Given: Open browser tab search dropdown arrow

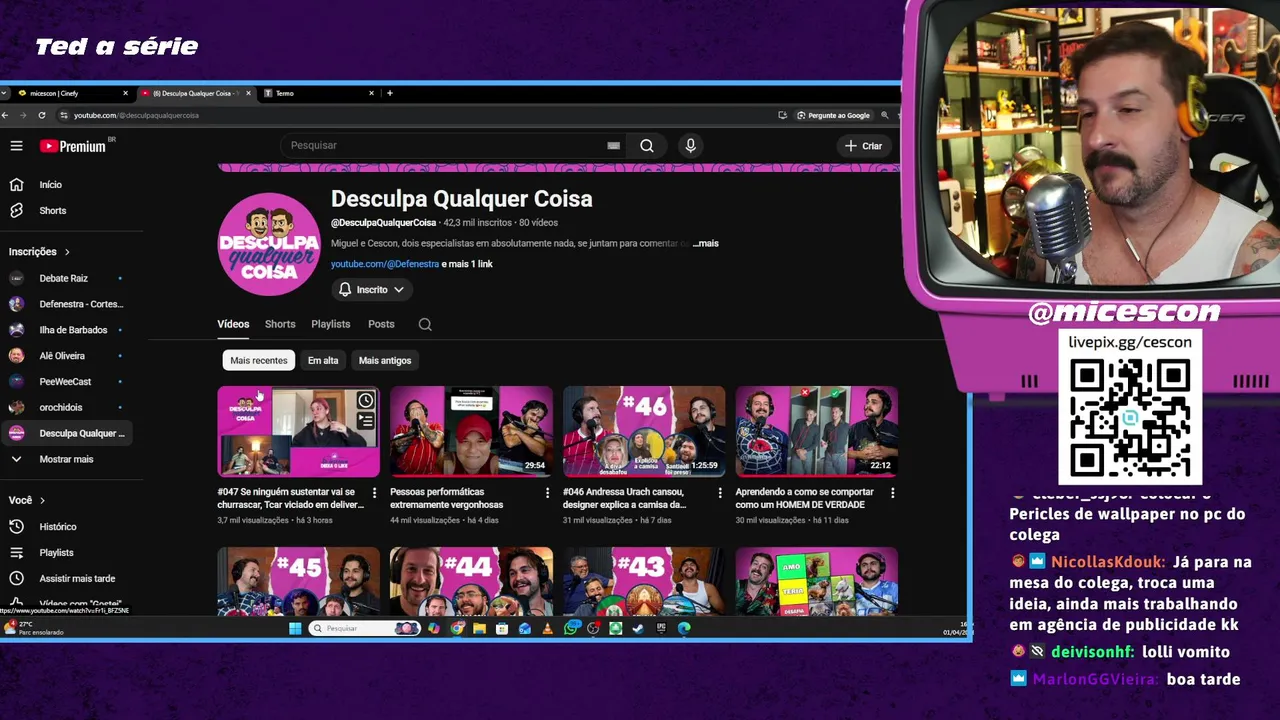Looking at the screenshot, I should (x=5, y=93).
